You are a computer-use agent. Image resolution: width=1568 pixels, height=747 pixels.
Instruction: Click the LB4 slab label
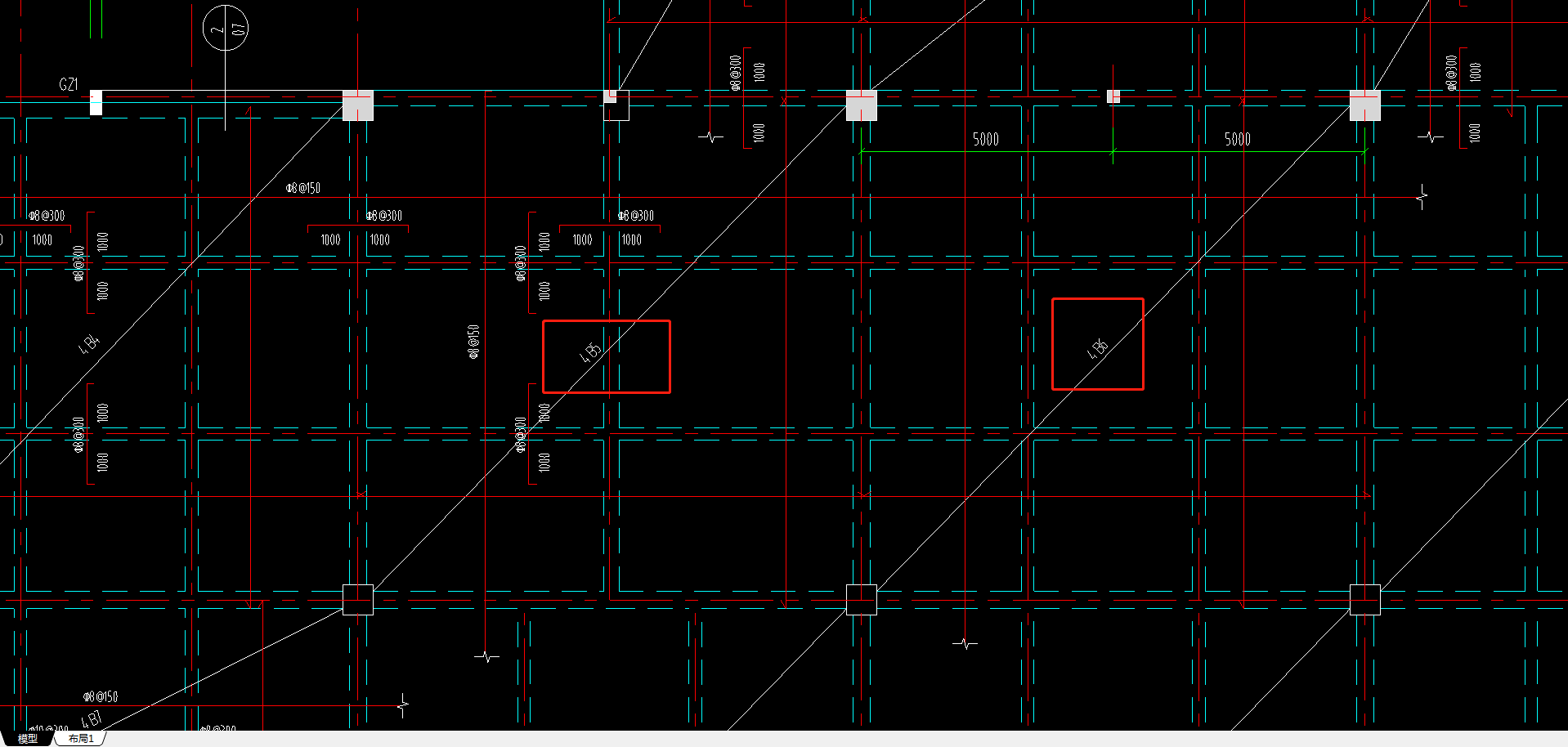tap(89, 344)
